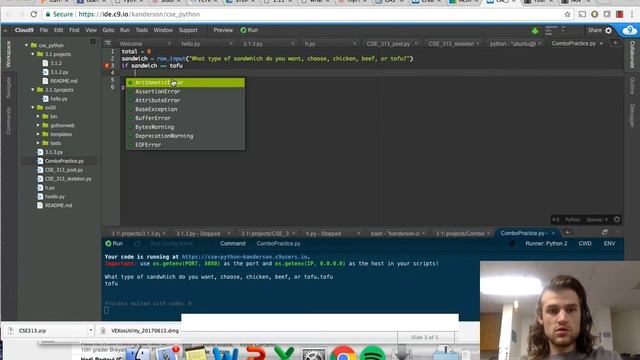The width and height of the screenshot is (640, 360).
Task: Open the Workspace side panel
Action: pyautogui.click(x=8, y=54)
